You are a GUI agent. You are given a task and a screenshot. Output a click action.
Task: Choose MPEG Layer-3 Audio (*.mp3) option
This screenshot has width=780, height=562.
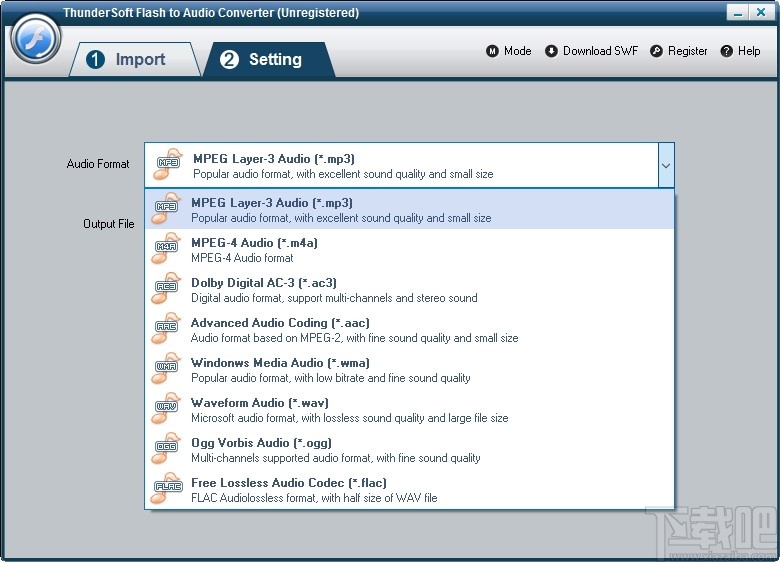pos(409,209)
